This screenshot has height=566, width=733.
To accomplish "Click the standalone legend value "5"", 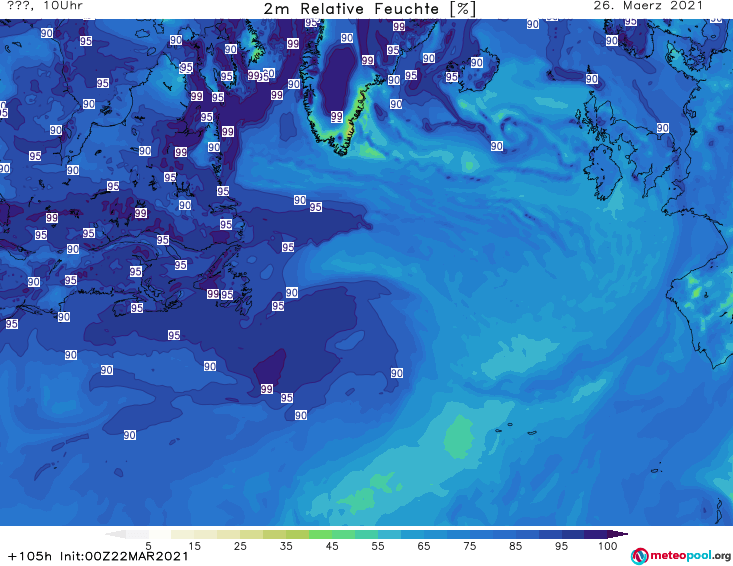I will 149,546.
